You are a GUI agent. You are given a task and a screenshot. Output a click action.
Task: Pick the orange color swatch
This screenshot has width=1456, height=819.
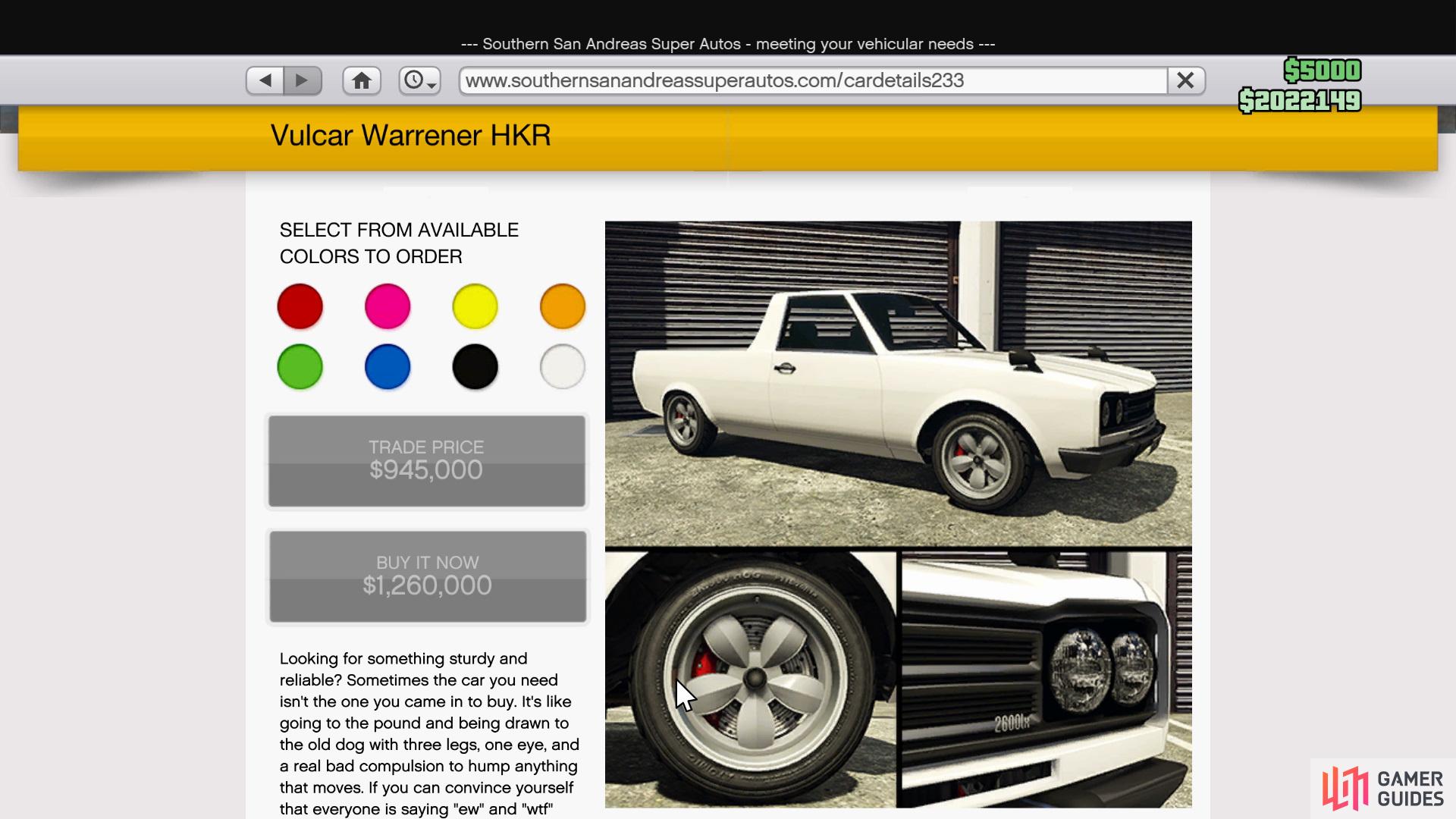(x=563, y=306)
